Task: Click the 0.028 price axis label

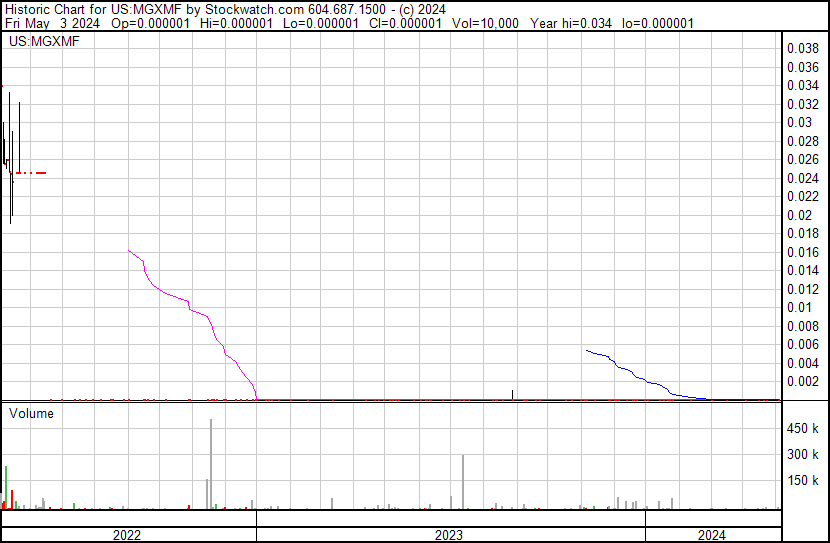Action: [x=802, y=141]
